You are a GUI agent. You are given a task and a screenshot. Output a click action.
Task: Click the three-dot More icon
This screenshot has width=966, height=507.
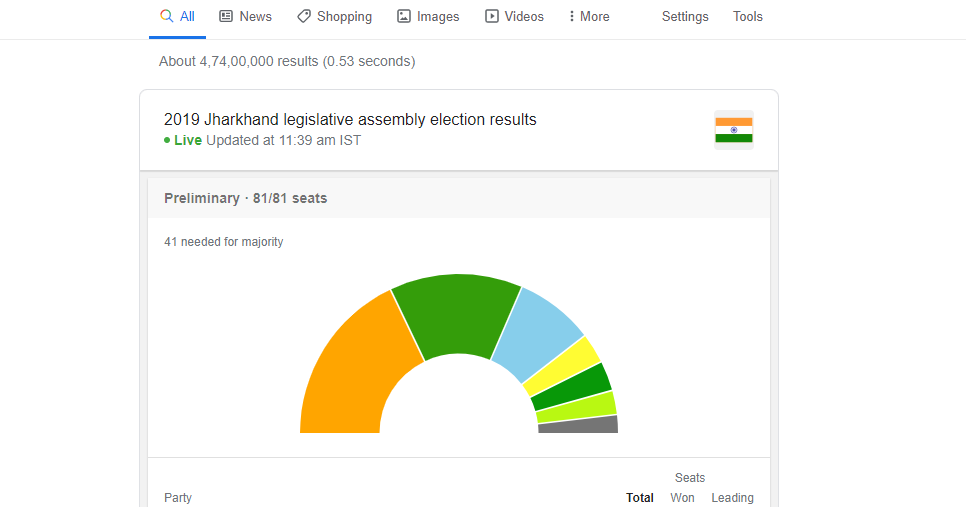click(571, 16)
